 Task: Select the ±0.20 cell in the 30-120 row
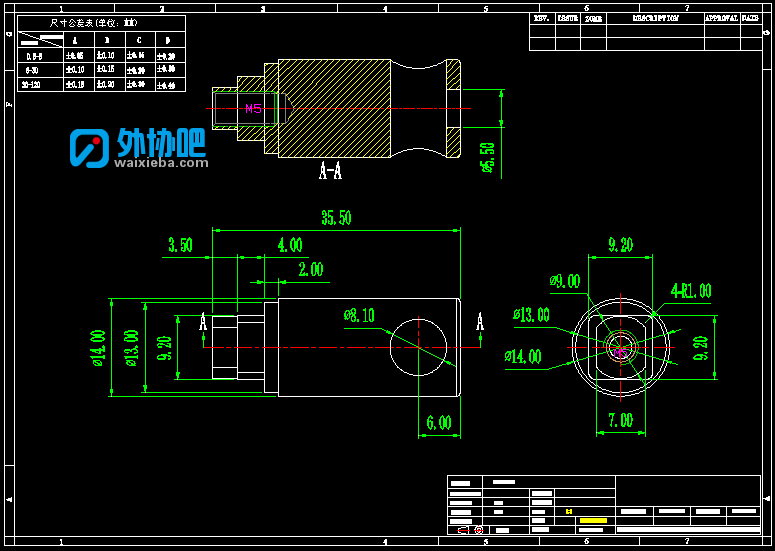105,85
